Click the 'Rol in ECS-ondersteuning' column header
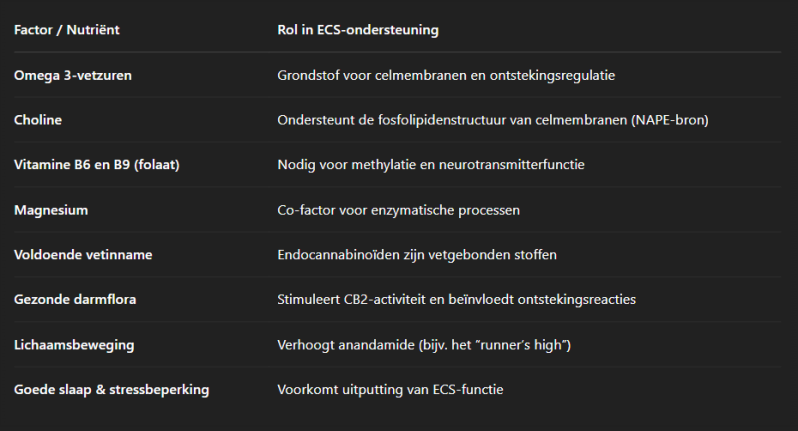This screenshot has width=798, height=431. [358, 30]
